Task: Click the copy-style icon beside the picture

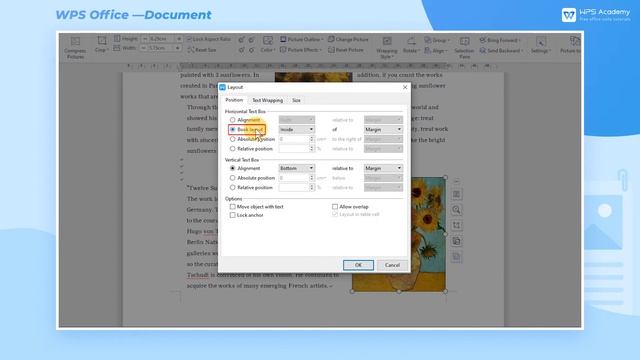Action: click(x=456, y=241)
